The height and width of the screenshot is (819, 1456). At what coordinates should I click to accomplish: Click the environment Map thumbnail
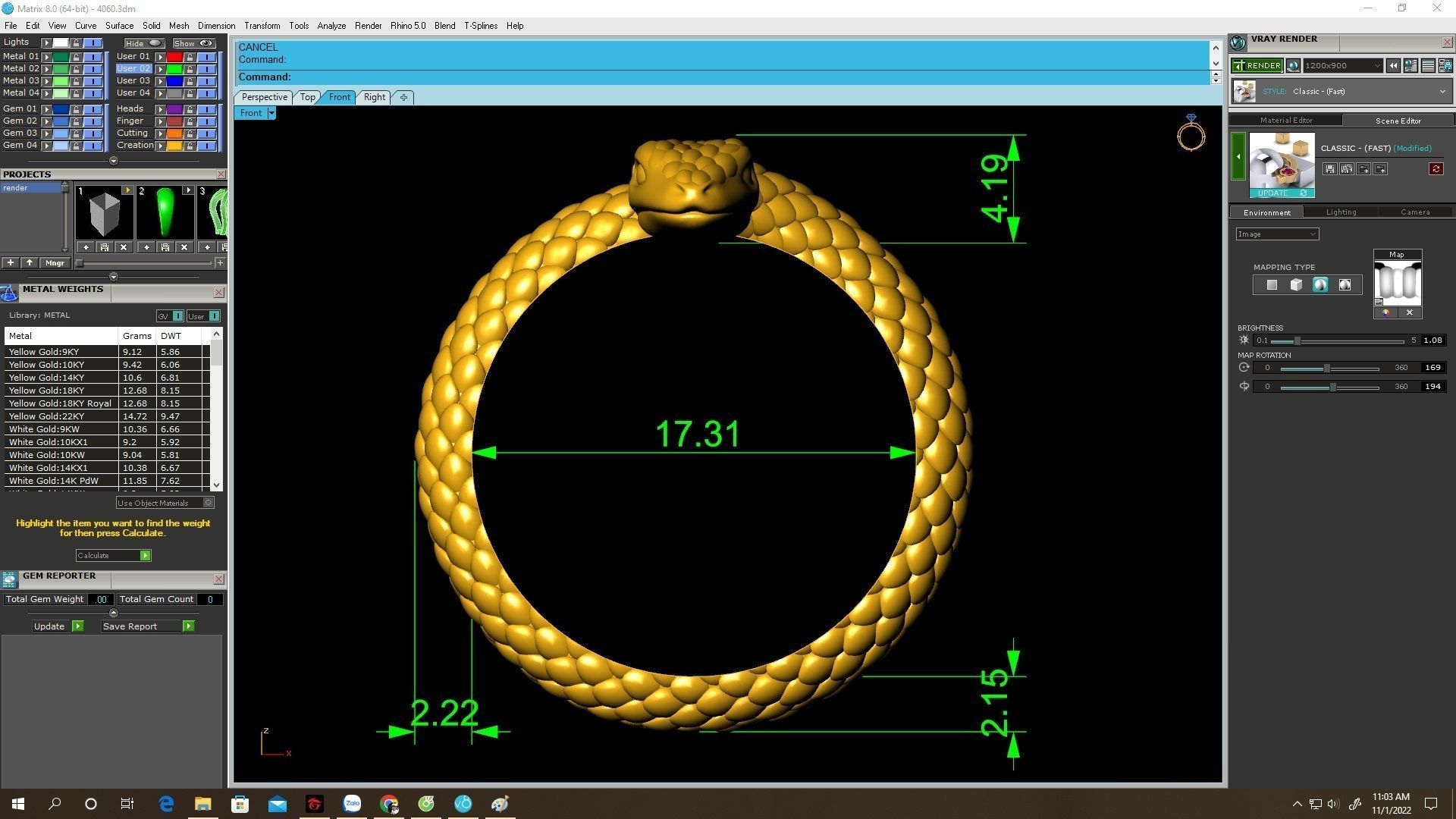pos(1397,282)
